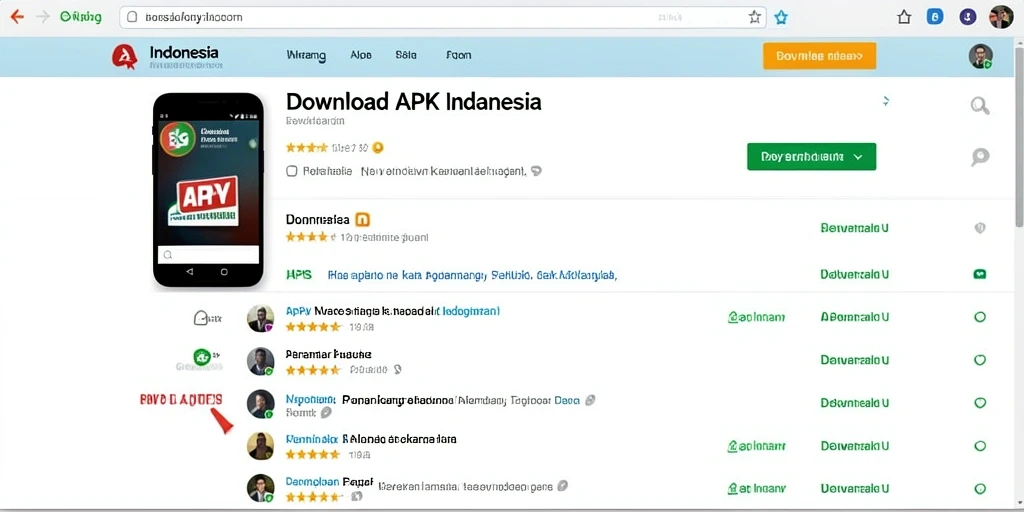Click the green round badge in left sidebar
1024x512 pixels.
coord(201,357)
